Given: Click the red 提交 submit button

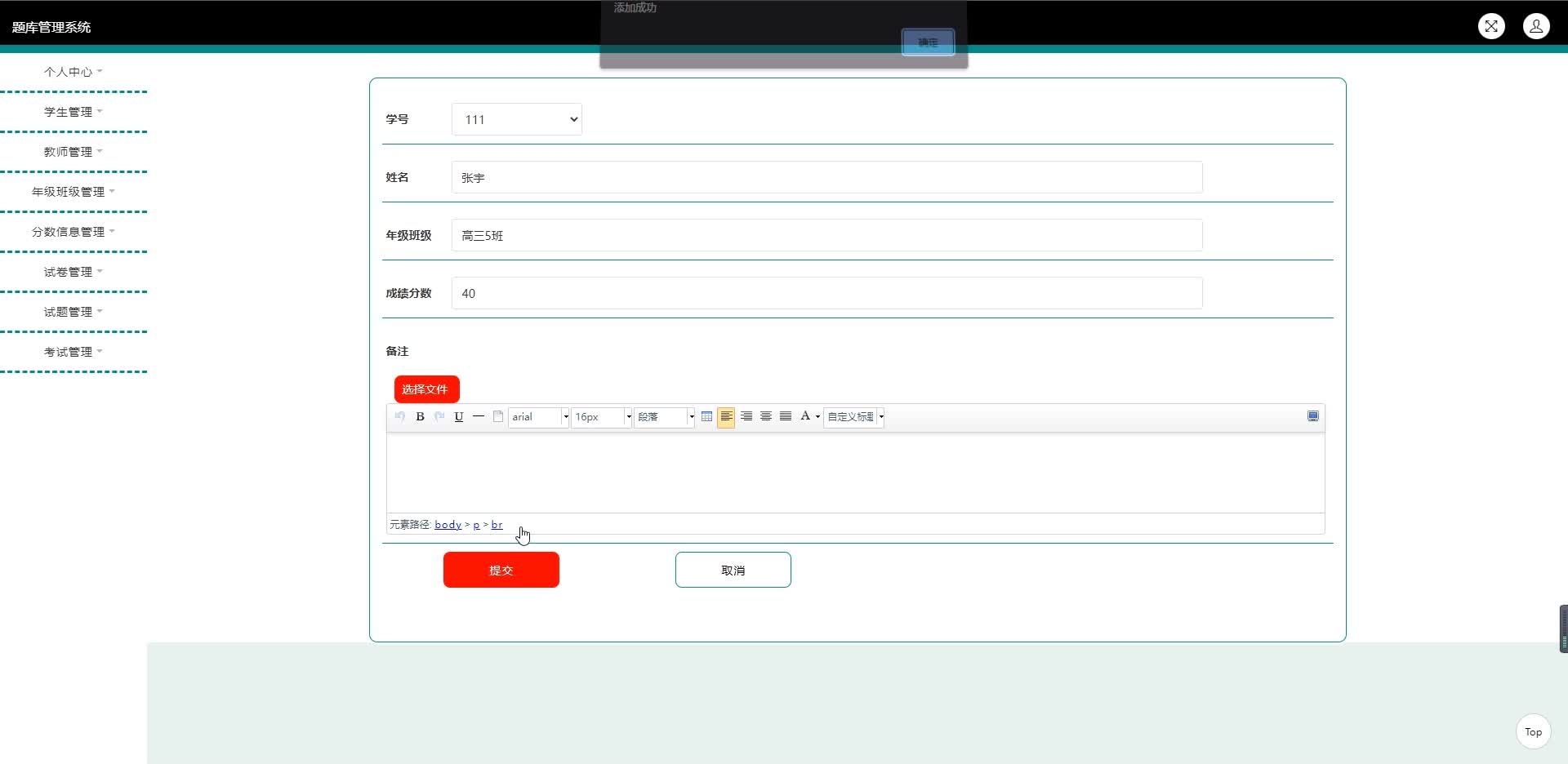Looking at the screenshot, I should tap(501, 570).
